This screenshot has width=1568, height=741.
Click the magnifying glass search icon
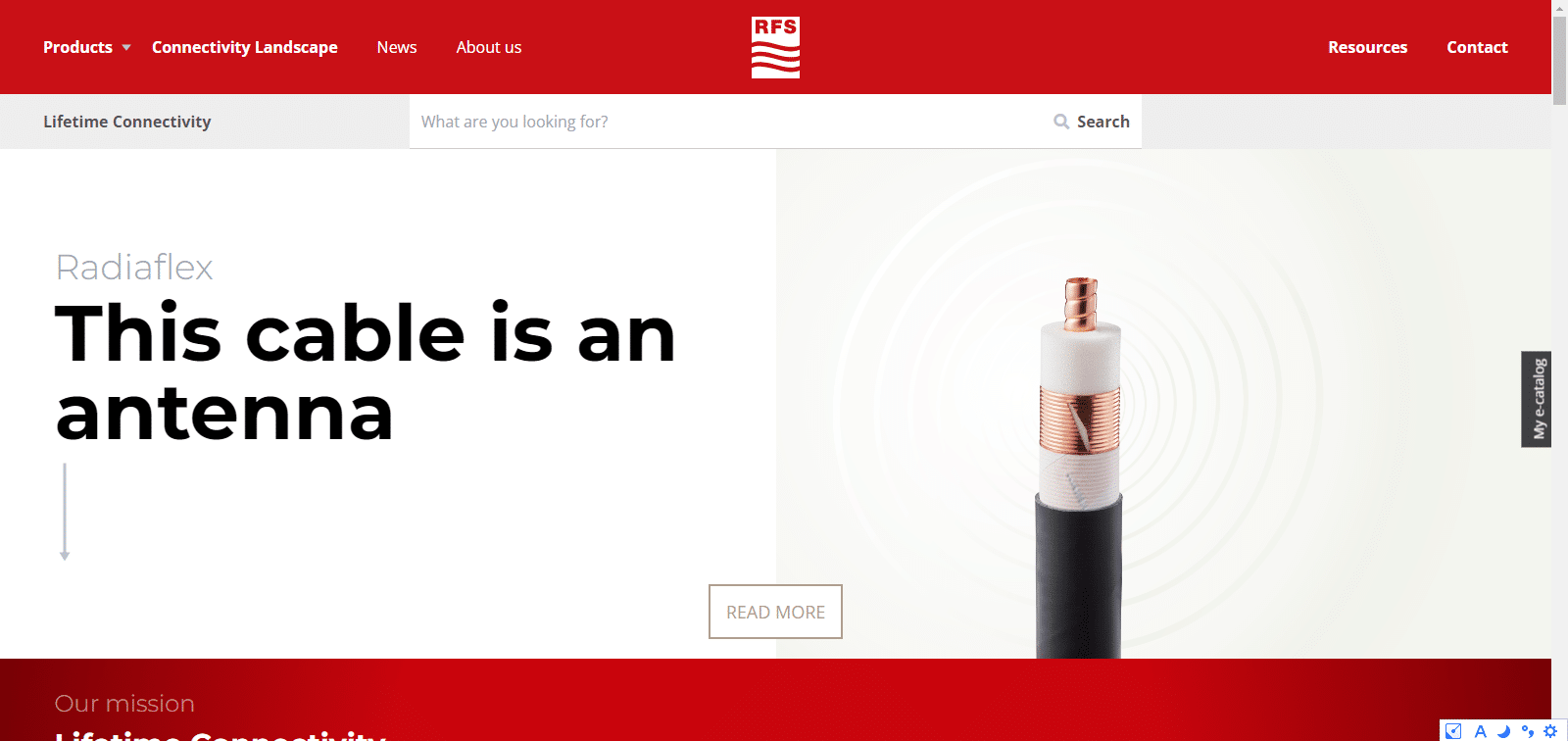(x=1061, y=122)
